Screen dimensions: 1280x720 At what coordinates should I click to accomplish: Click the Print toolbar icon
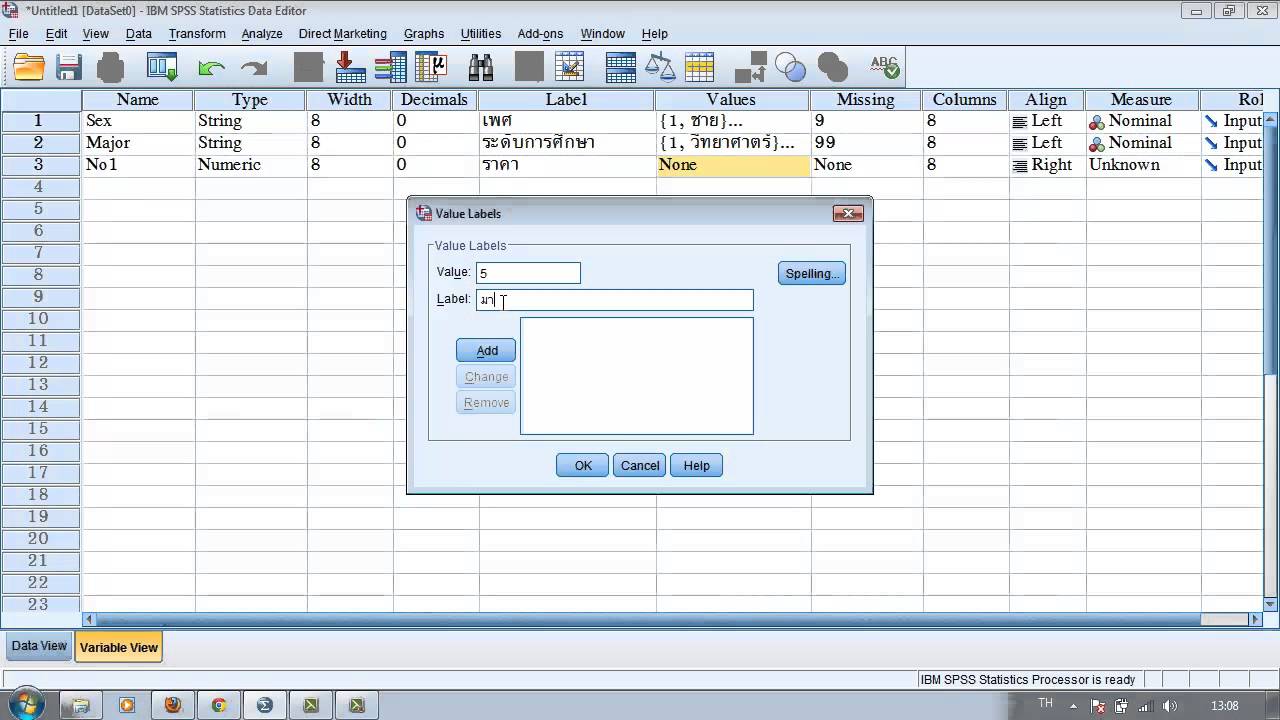pos(110,68)
